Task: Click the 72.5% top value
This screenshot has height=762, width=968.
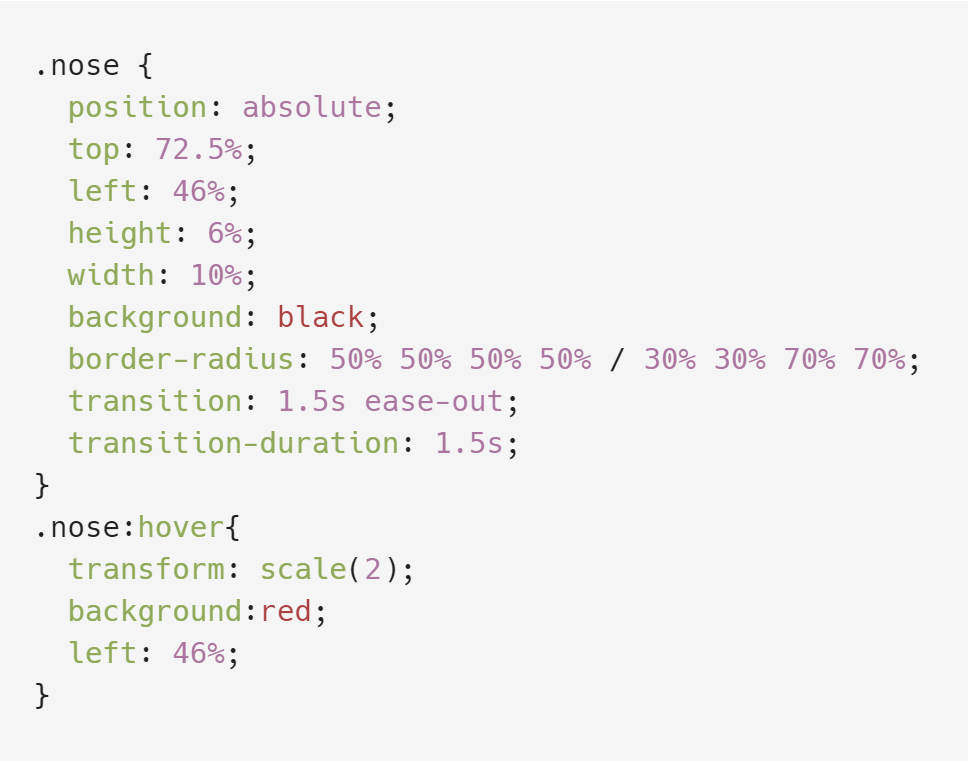Action: point(198,149)
